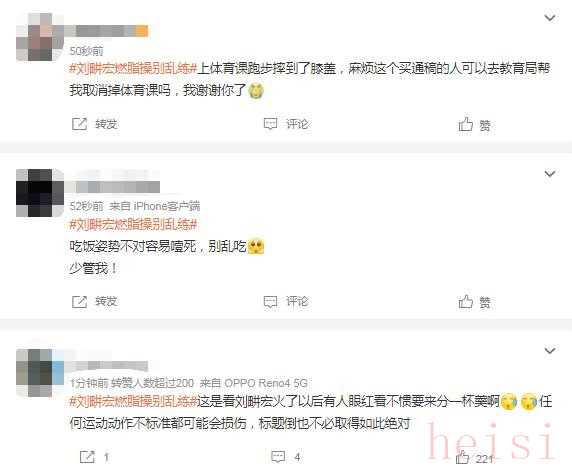Open the 4 comments on third post
The image size is (572, 472).
286,457
